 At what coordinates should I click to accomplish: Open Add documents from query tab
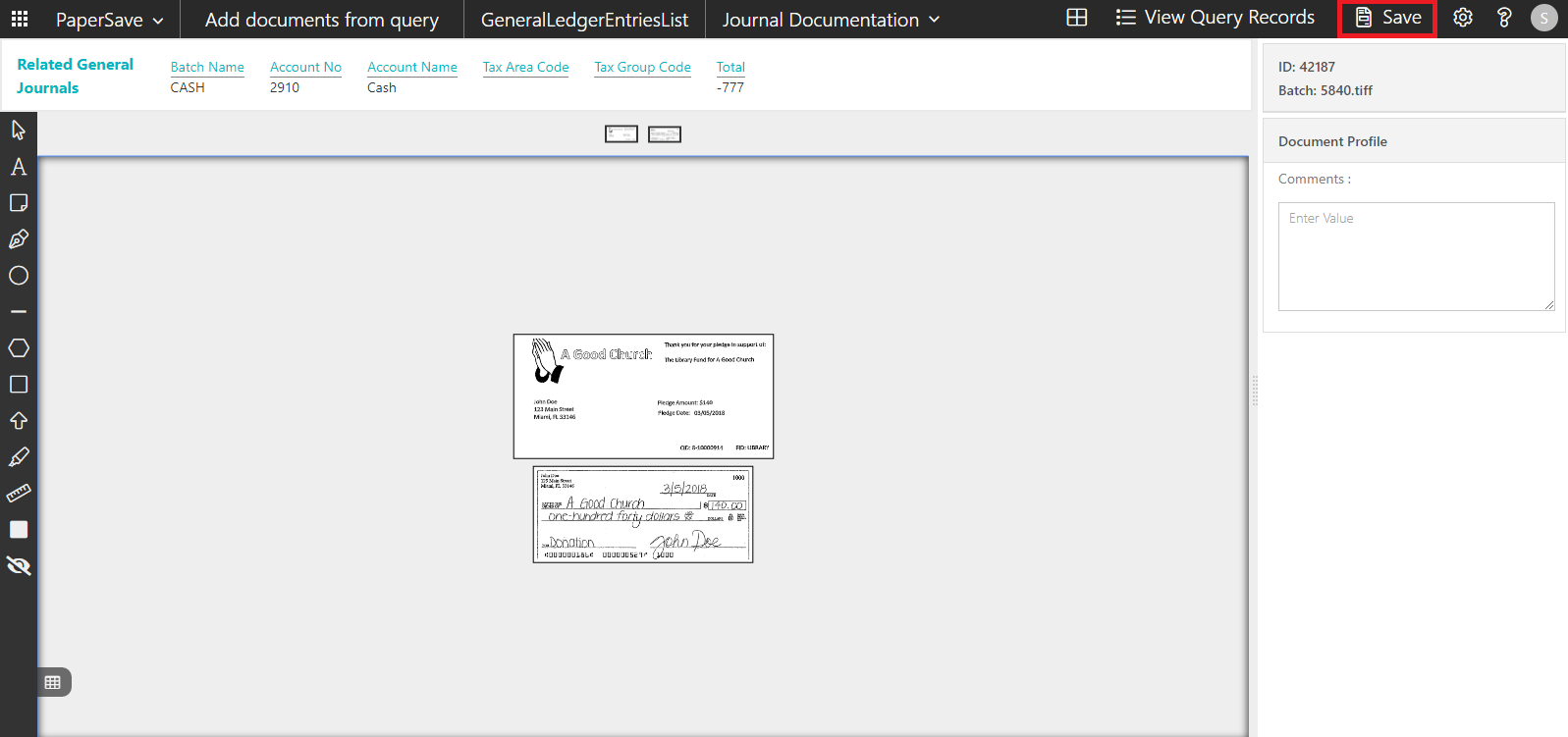pyautogui.click(x=321, y=20)
